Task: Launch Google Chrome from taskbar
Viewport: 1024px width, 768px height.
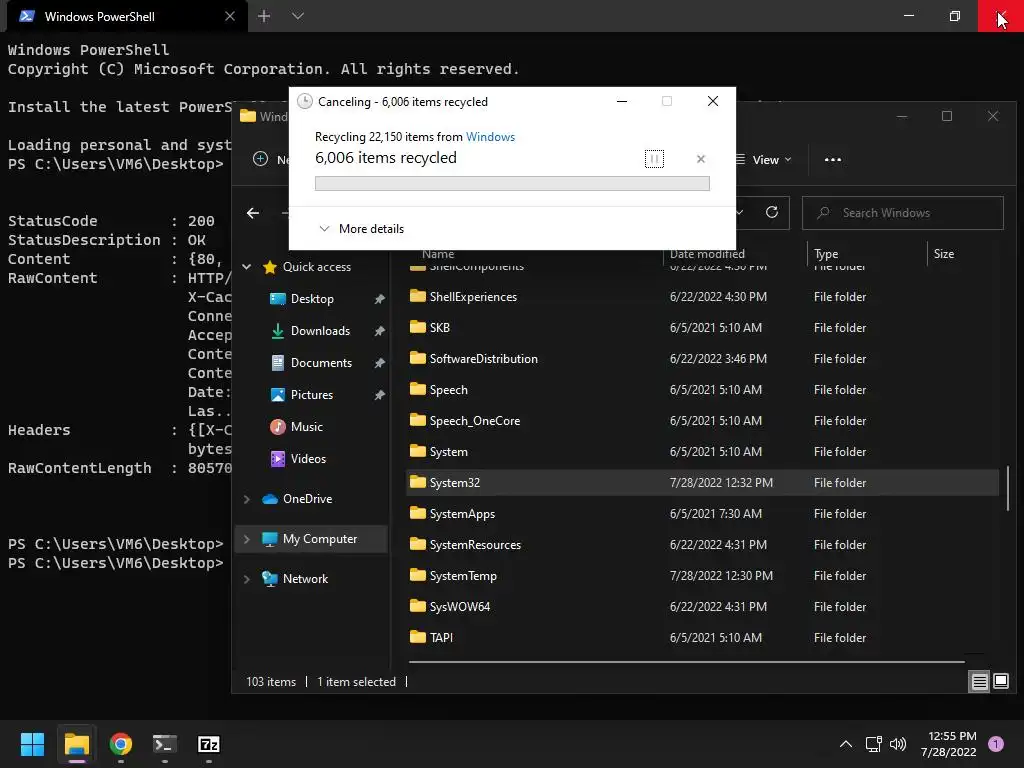Action: (121, 744)
